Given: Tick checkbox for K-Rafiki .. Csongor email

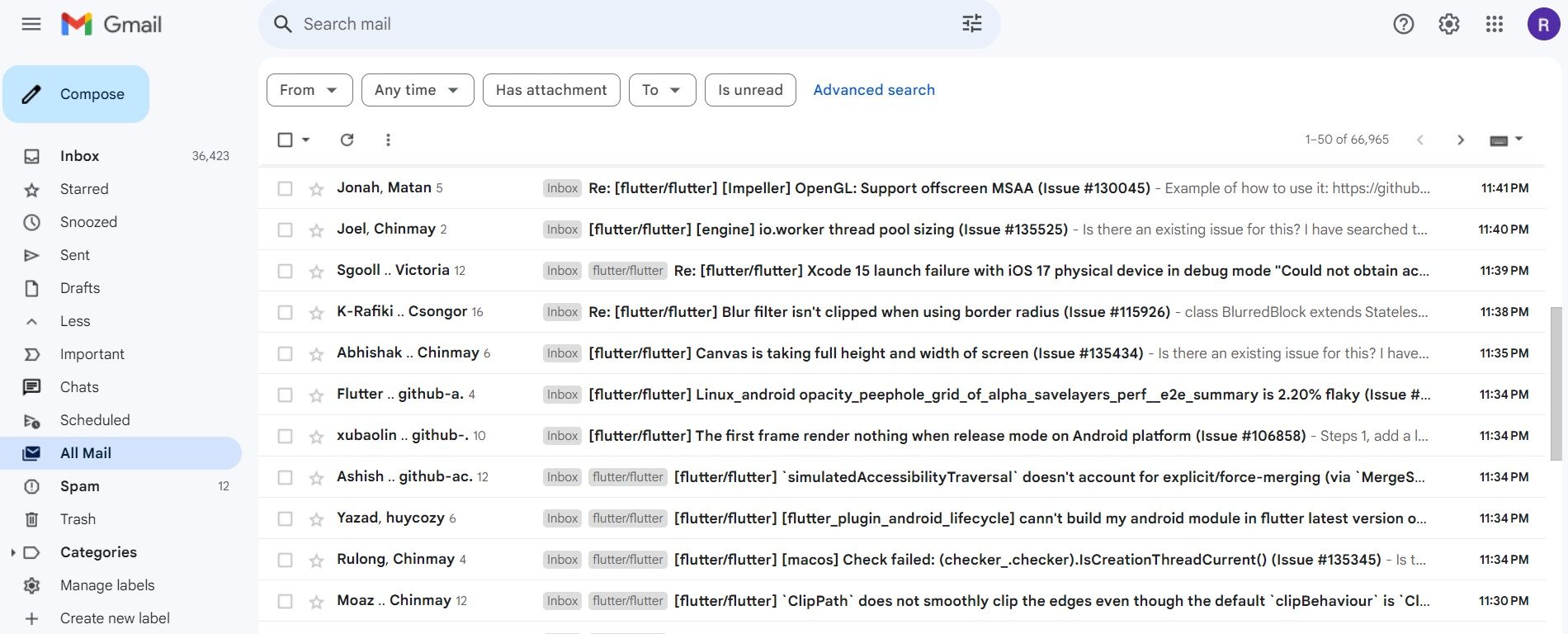Looking at the screenshot, I should pyautogui.click(x=286, y=312).
